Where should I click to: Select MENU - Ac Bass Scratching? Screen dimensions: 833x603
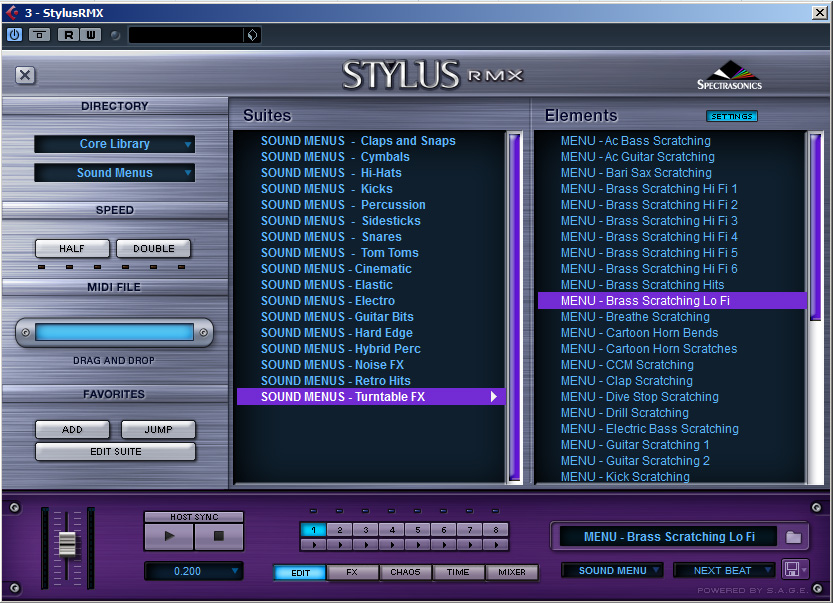tap(672, 141)
